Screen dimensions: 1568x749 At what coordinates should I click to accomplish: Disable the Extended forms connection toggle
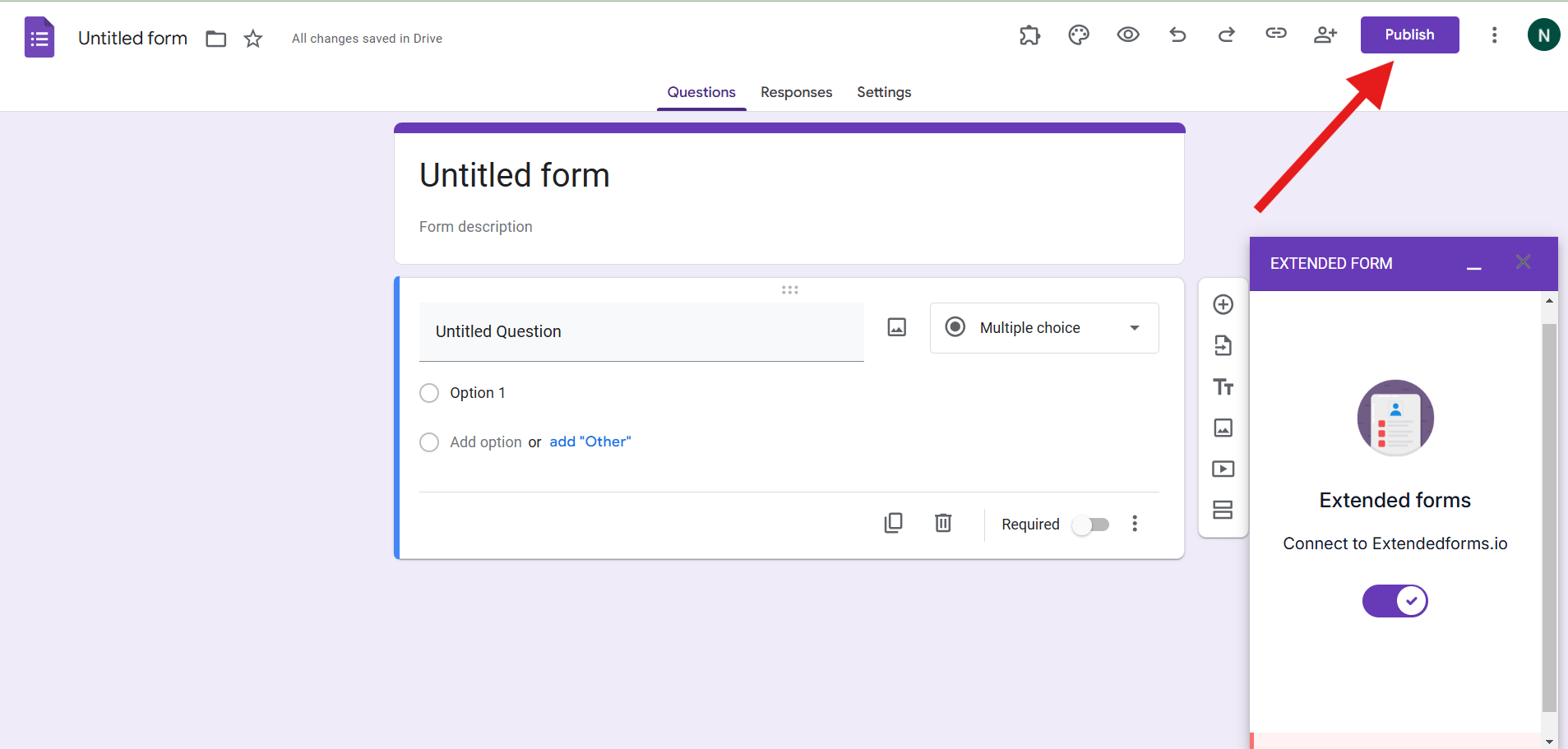[1395, 601]
